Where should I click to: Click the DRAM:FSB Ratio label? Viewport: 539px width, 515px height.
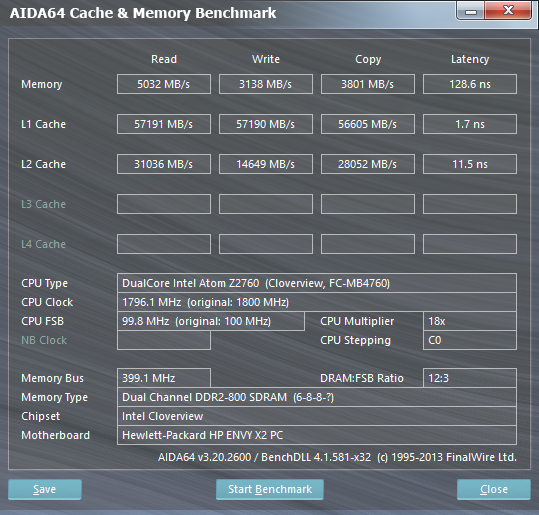pyautogui.click(x=362, y=378)
